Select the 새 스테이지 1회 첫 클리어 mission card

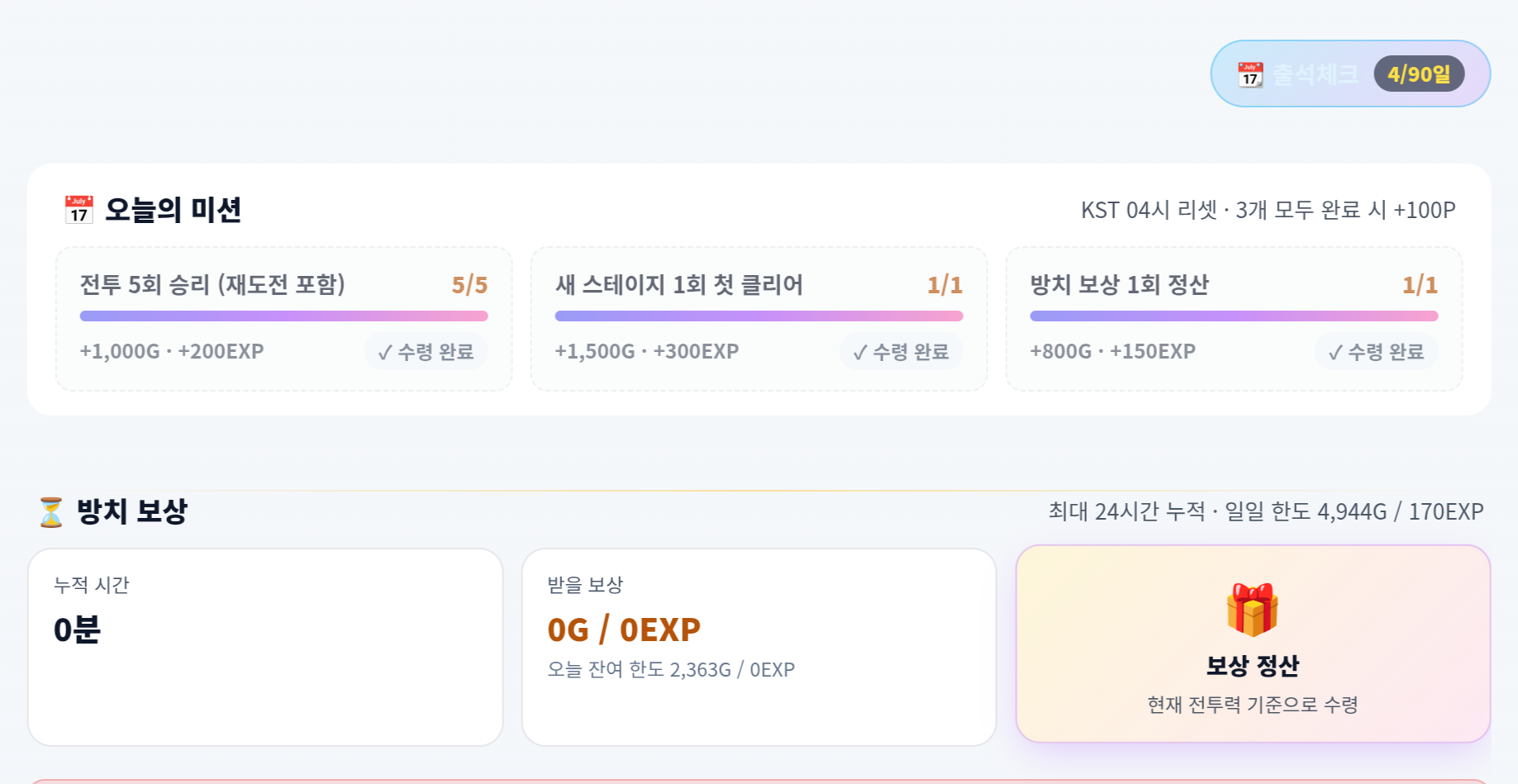click(x=759, y=319)
